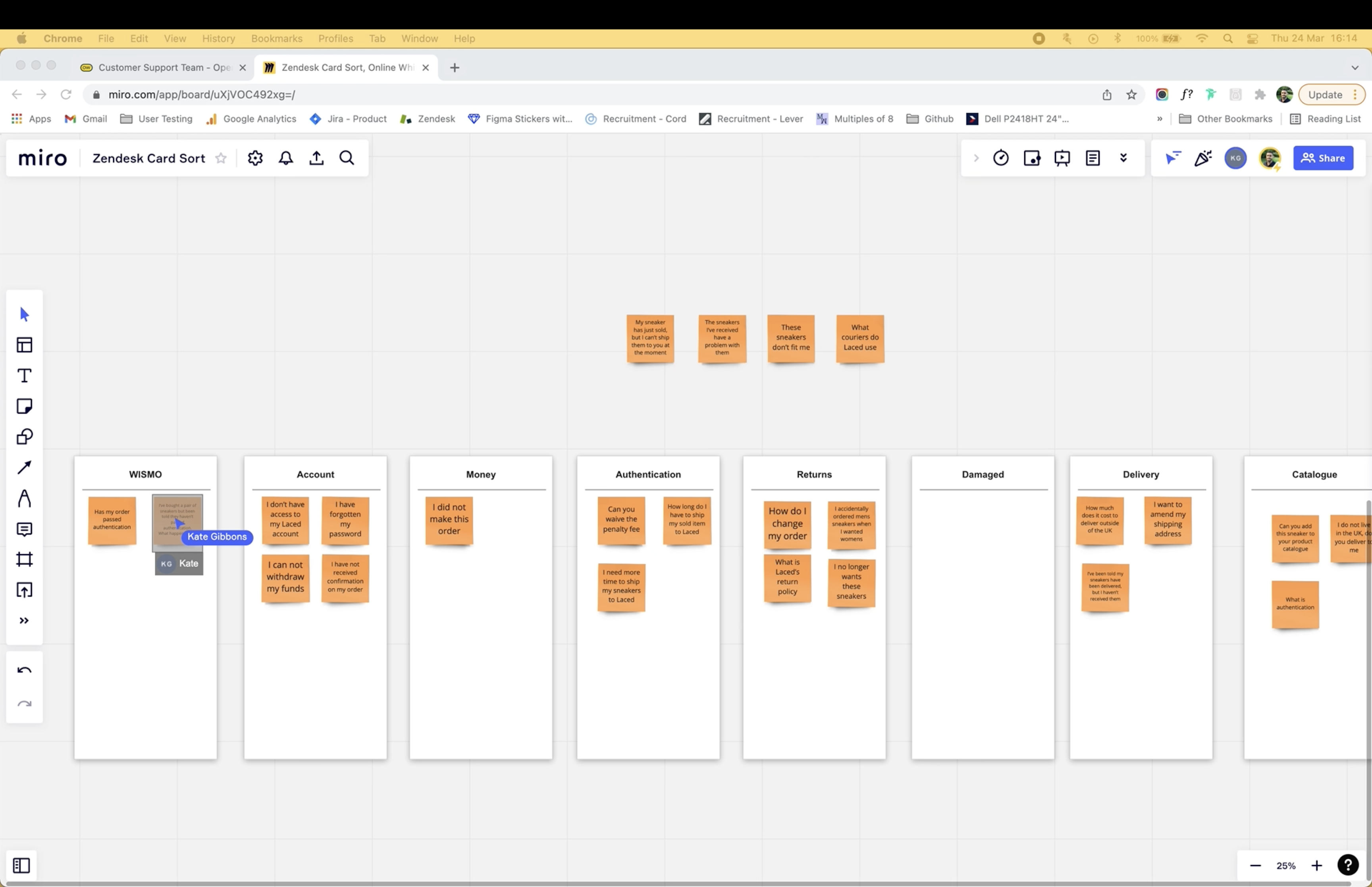This screenshot has height=887, width=1372.
Task: Search the board
Action: pyautogui.click(x=347, y=158)
